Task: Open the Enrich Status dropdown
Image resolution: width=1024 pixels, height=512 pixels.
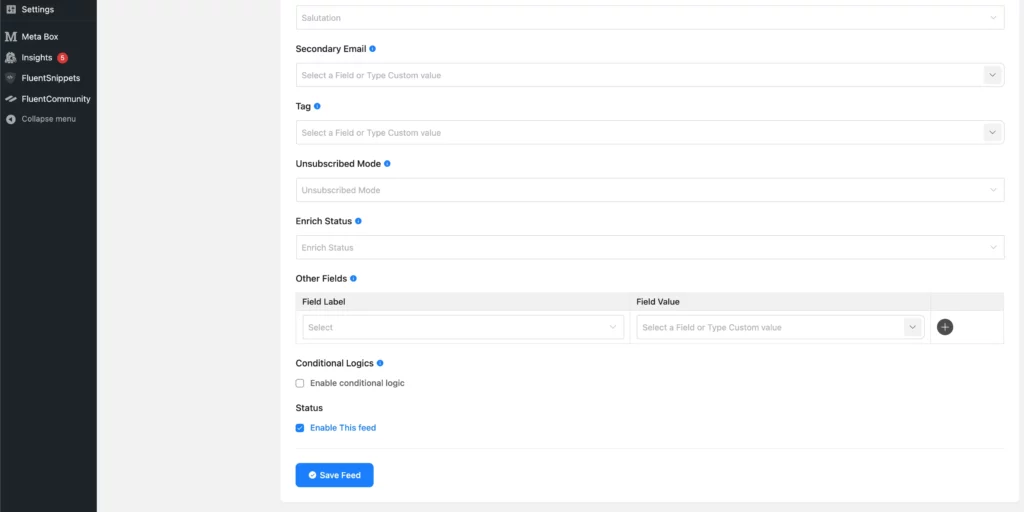Action: [650, 248]
